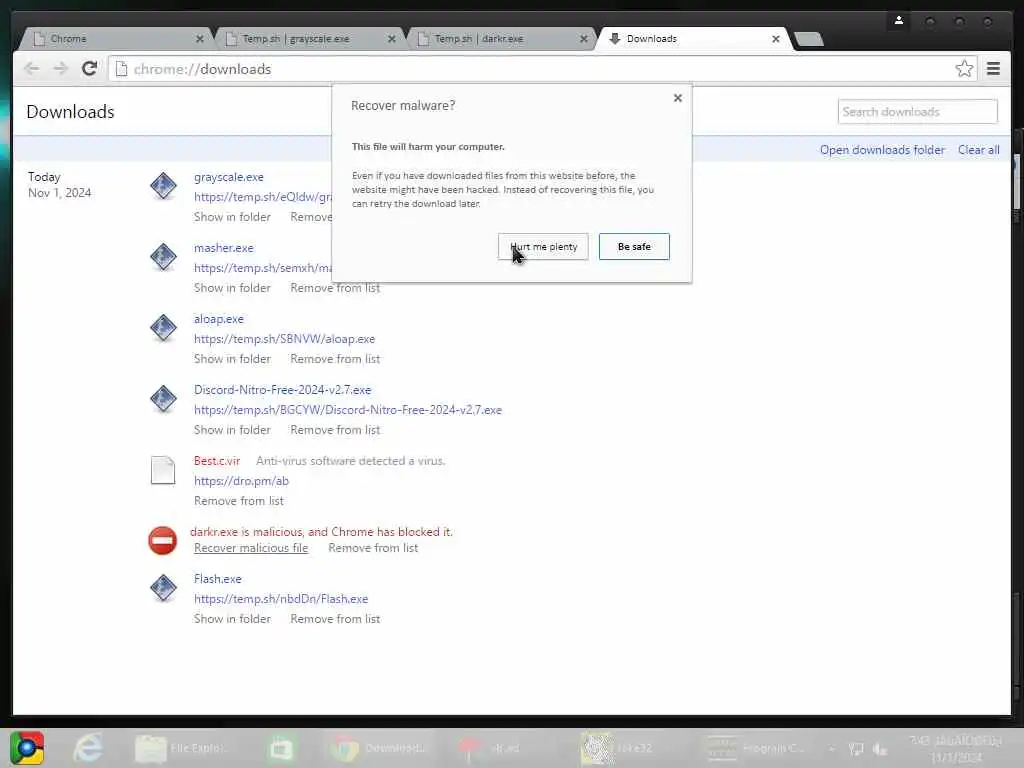Switch to the Chrome tab
Image resolution: width=1024 pixels, height=768 pixels.
[x=114, y=39]
